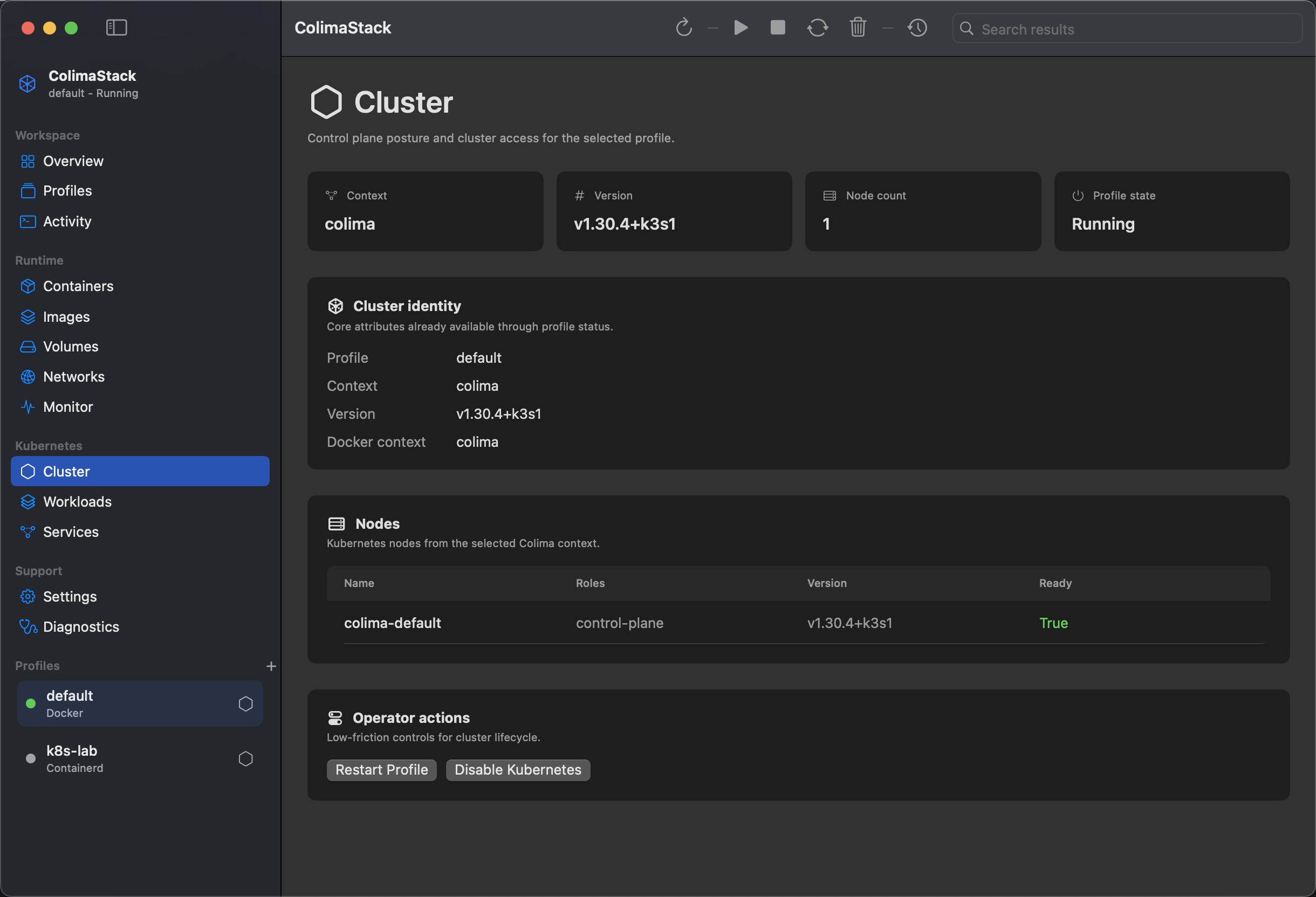1316x897 pixels.
Task: Click the Cluster identity cube icon
Action: coord(335,306)
